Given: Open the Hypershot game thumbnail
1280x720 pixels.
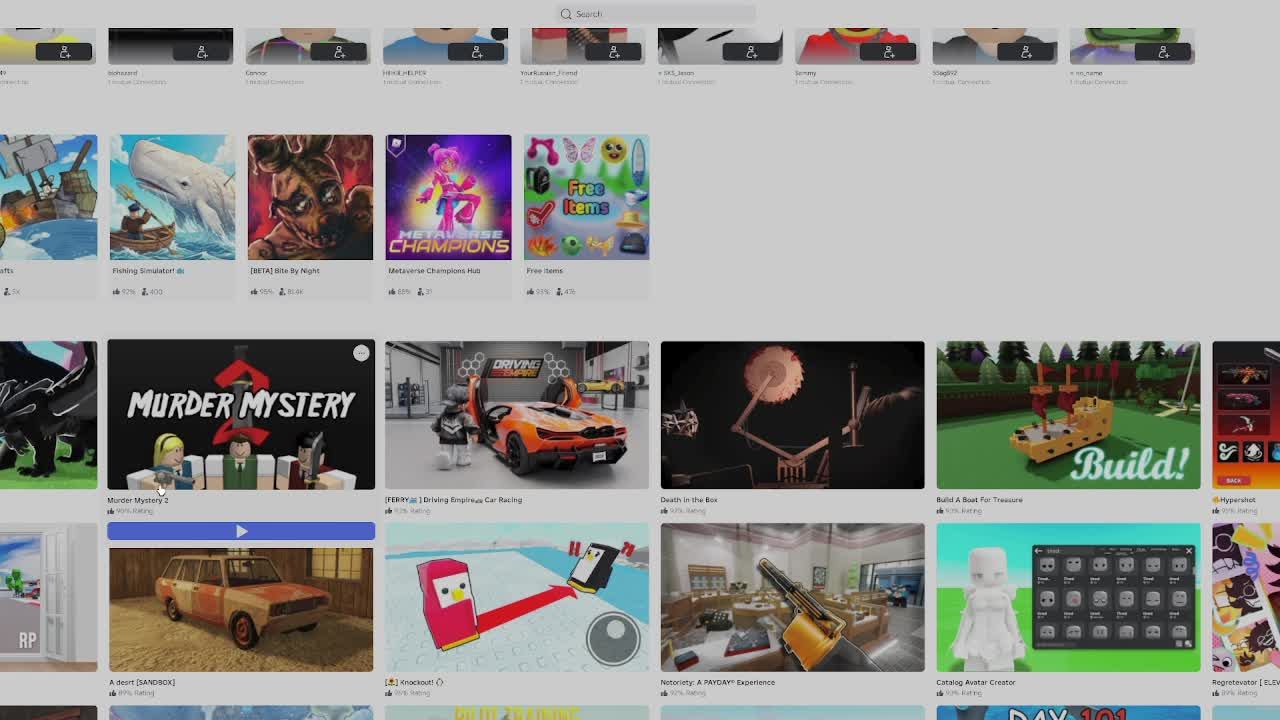Looking at the screenshot, I should [1246, 415].
